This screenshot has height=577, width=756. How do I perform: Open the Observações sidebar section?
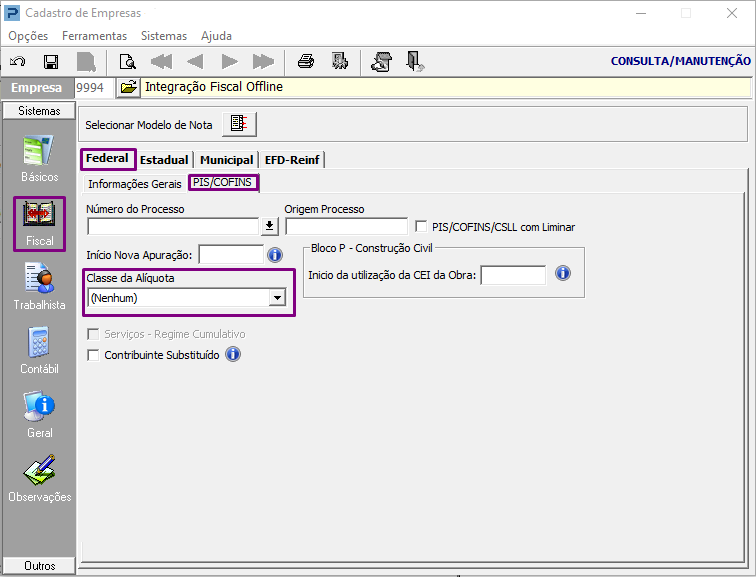(x=39, y=478)
